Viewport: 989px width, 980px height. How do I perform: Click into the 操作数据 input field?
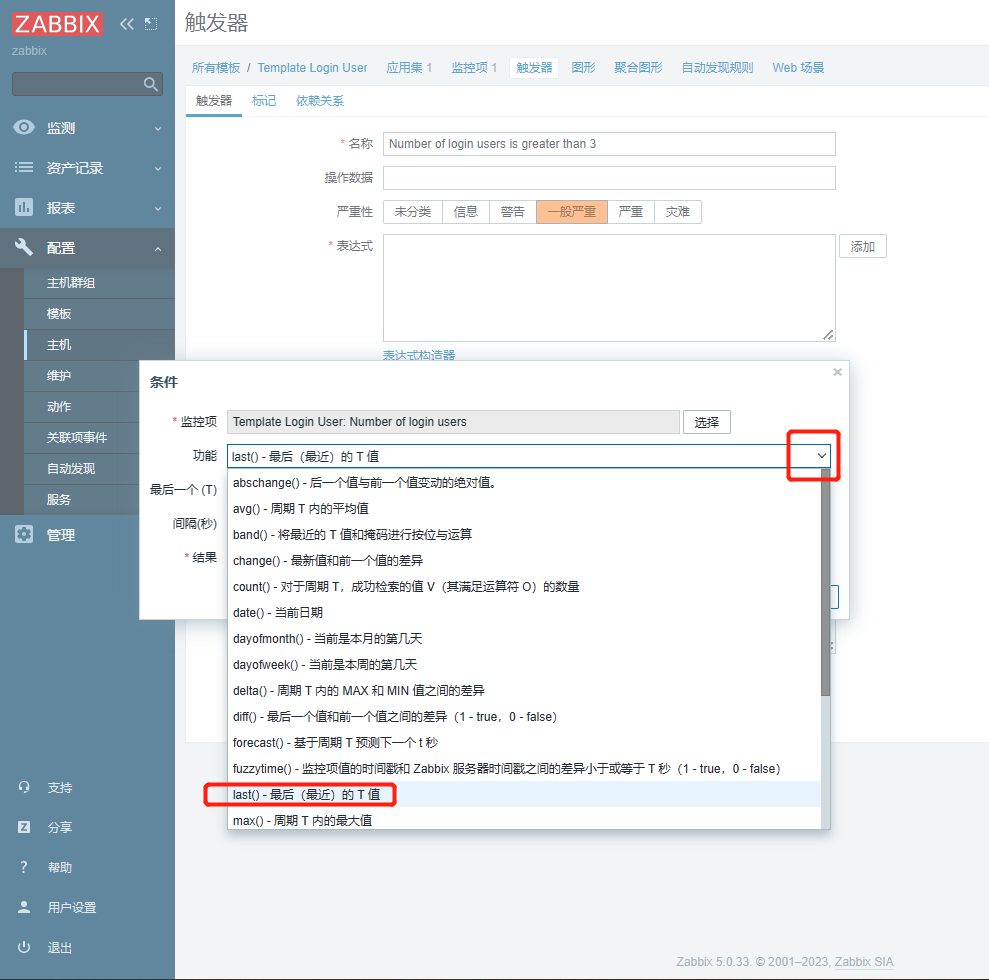[609, 178]
